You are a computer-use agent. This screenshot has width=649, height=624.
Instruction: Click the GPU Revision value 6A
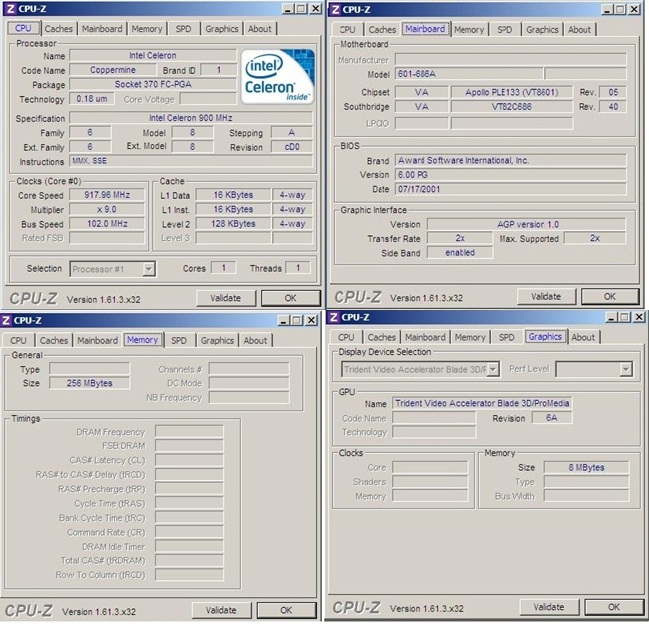[x=552, y=418]
